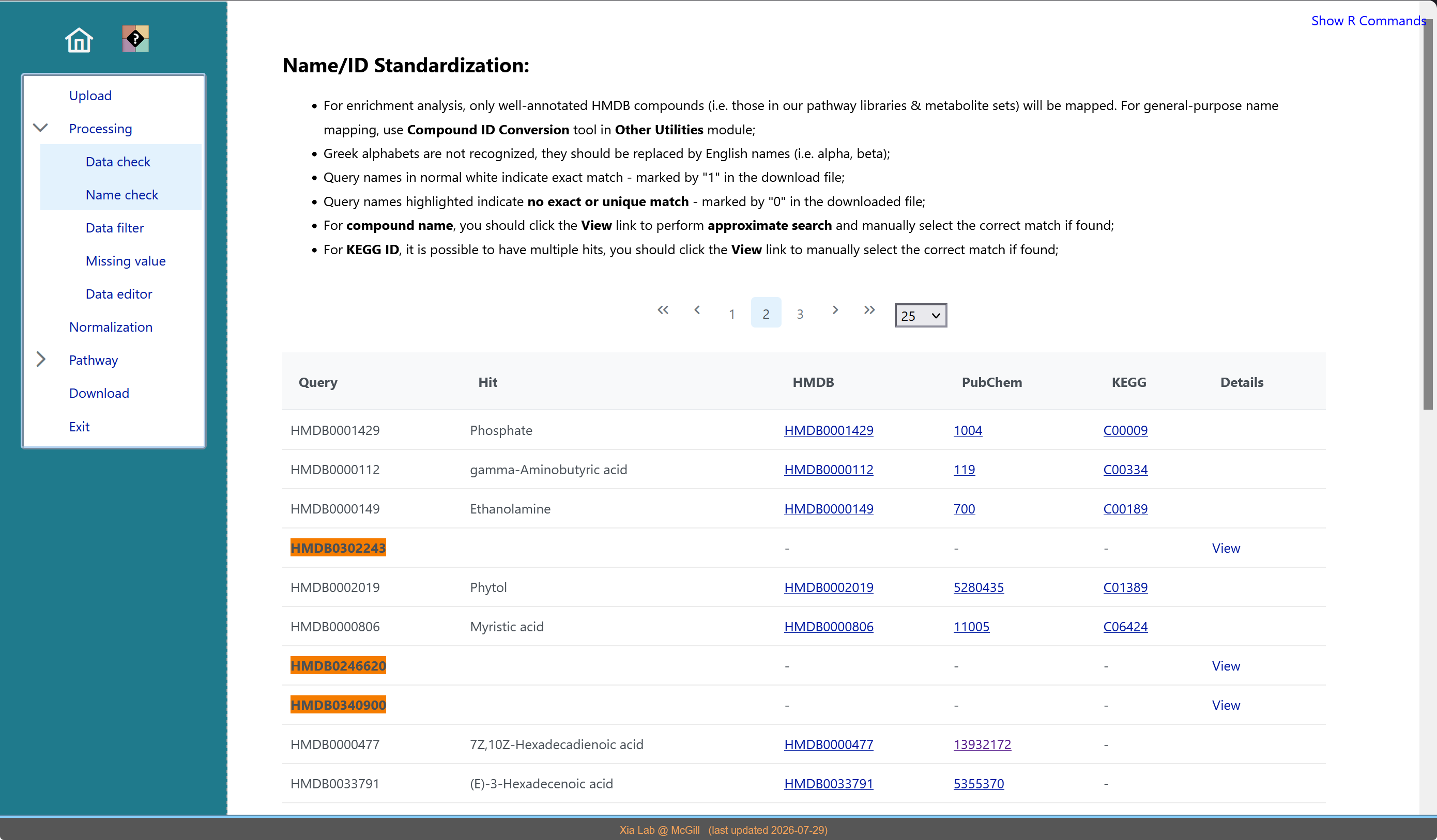Open PubChem link 5355370

point(979,784)
